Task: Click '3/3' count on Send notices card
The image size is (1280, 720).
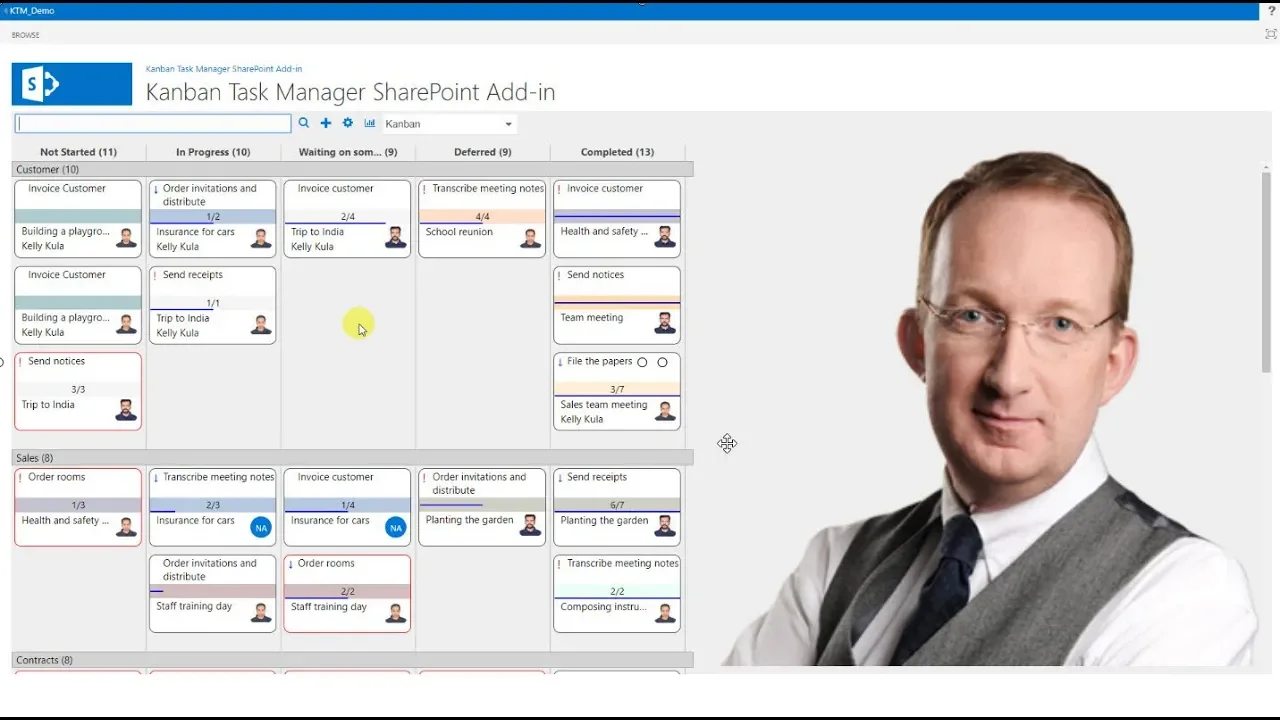Action: click(78, 390)
